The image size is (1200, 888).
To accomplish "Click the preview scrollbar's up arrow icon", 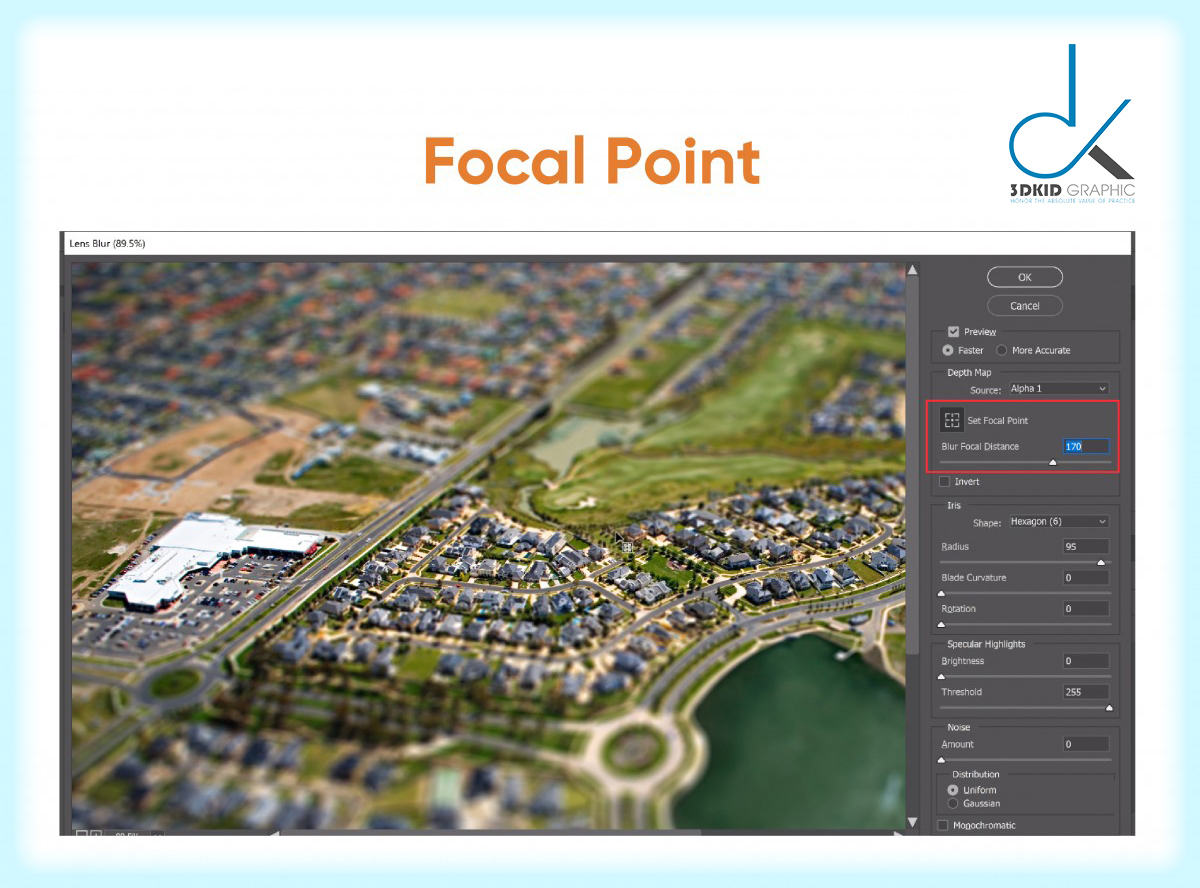I will coord(911,268).
